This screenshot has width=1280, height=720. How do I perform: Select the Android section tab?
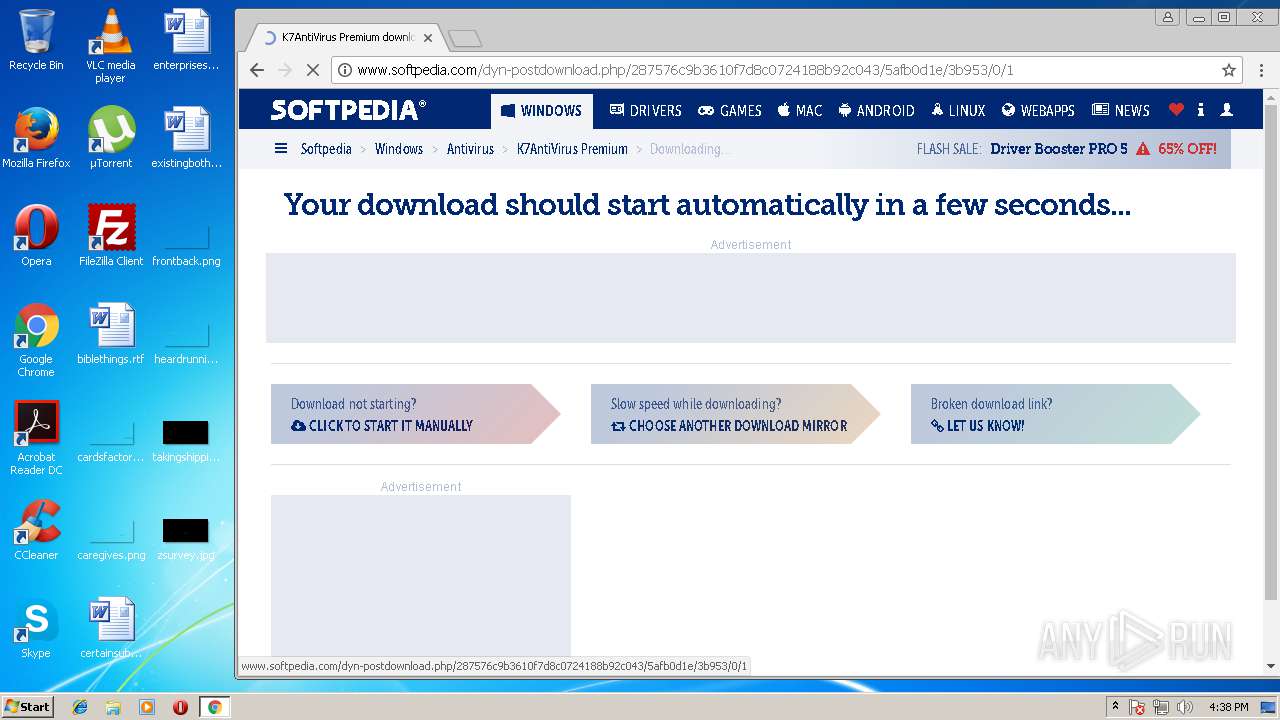[x=876, y=110]
